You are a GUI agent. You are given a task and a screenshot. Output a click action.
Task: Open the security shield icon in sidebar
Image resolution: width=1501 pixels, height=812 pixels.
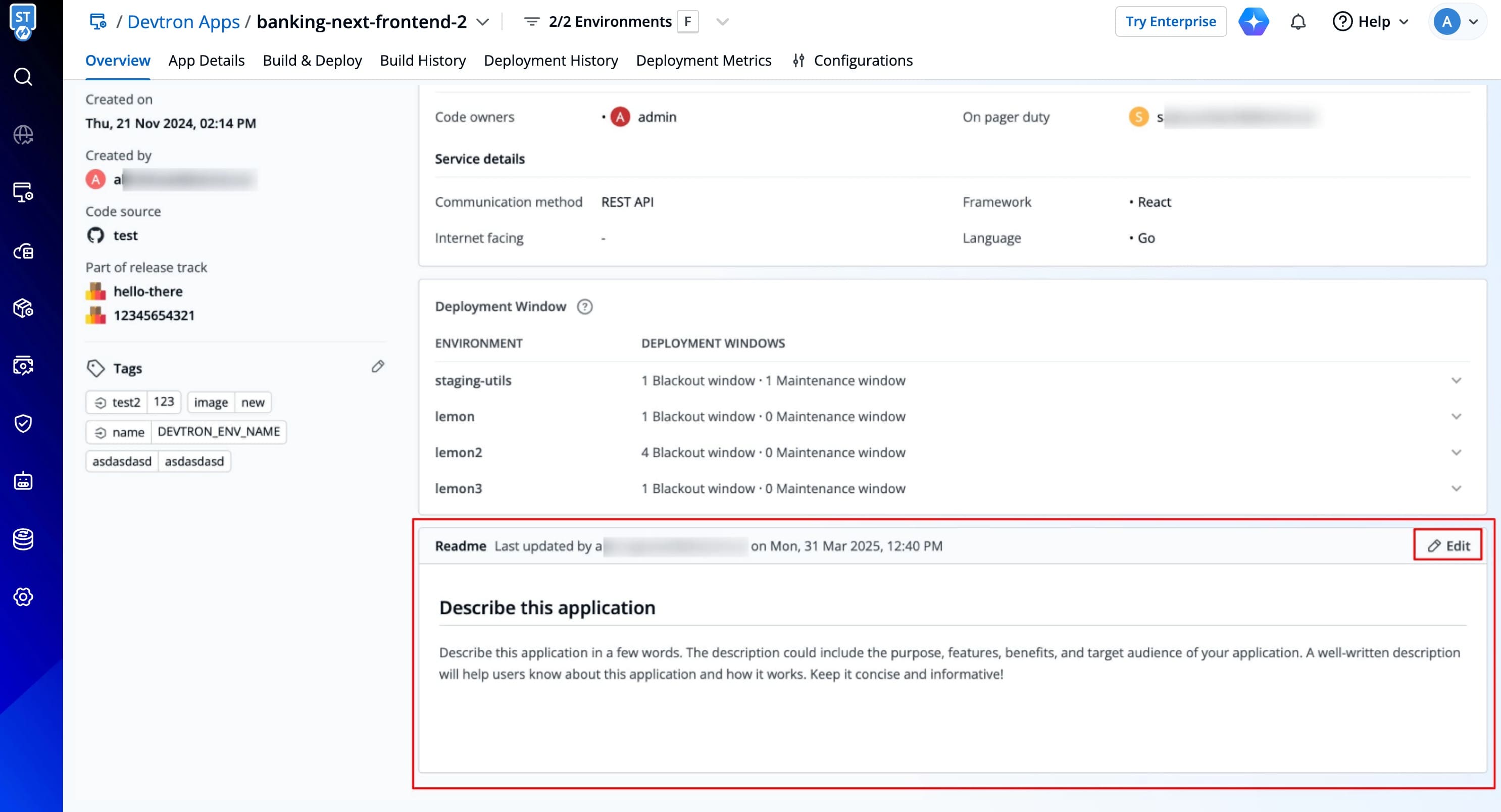(23, 424)
